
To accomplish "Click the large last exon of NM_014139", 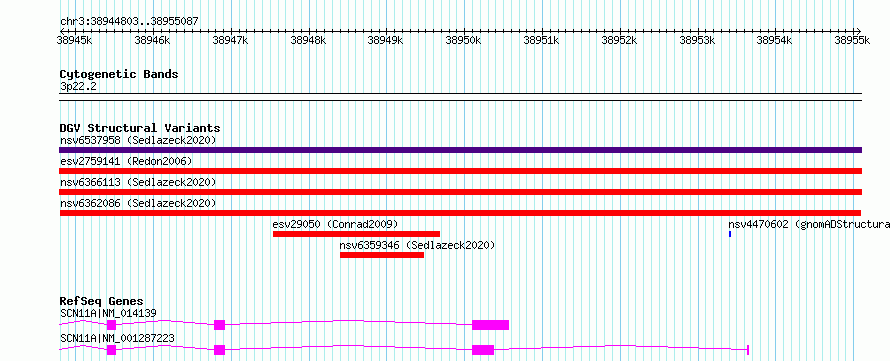I will (490, 325).
